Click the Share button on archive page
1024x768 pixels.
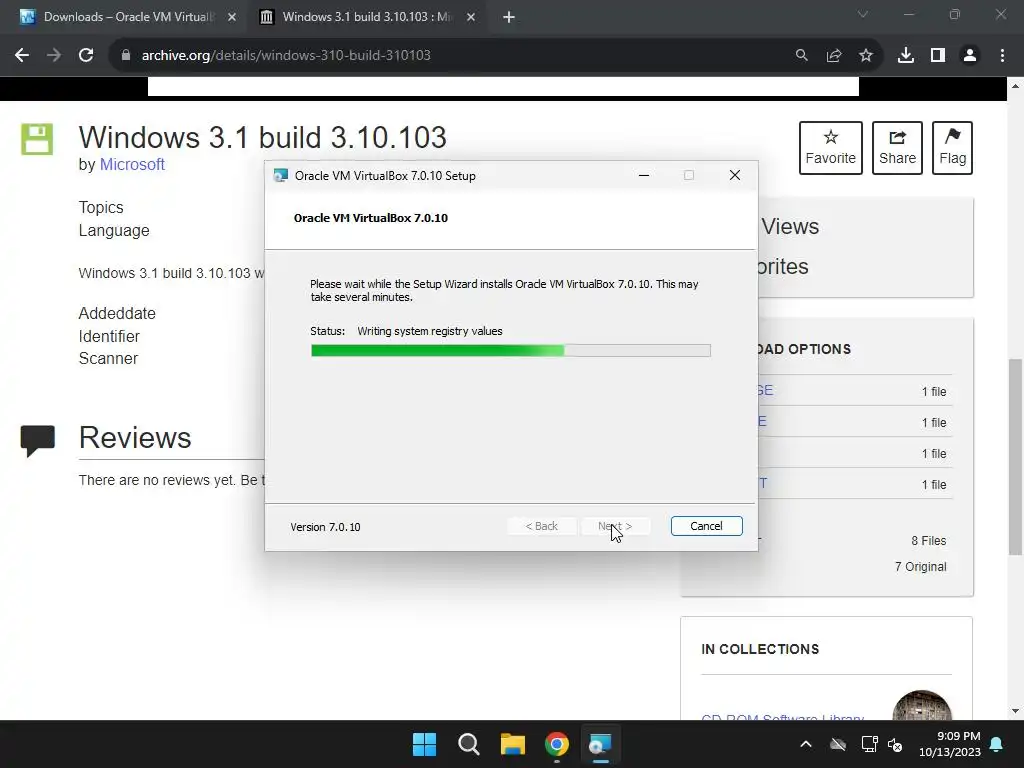click(897, 148)
